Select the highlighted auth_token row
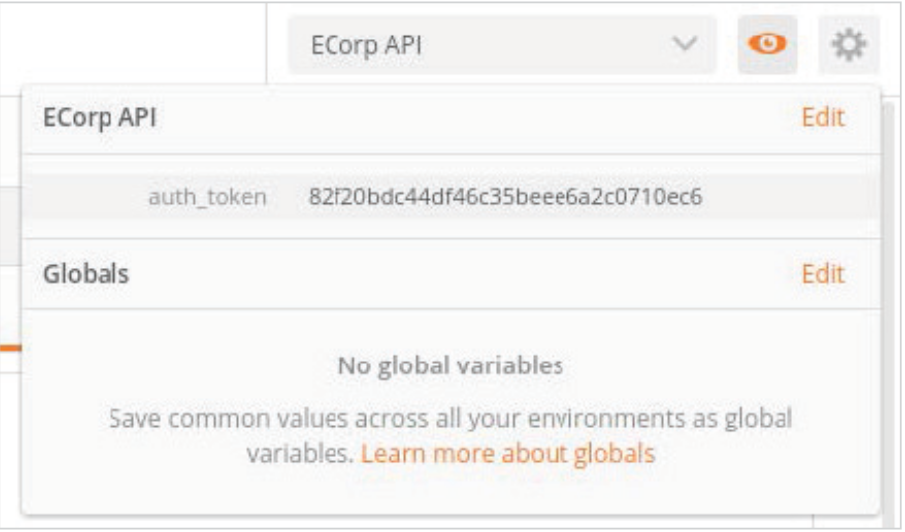 [x=451, y=197]
